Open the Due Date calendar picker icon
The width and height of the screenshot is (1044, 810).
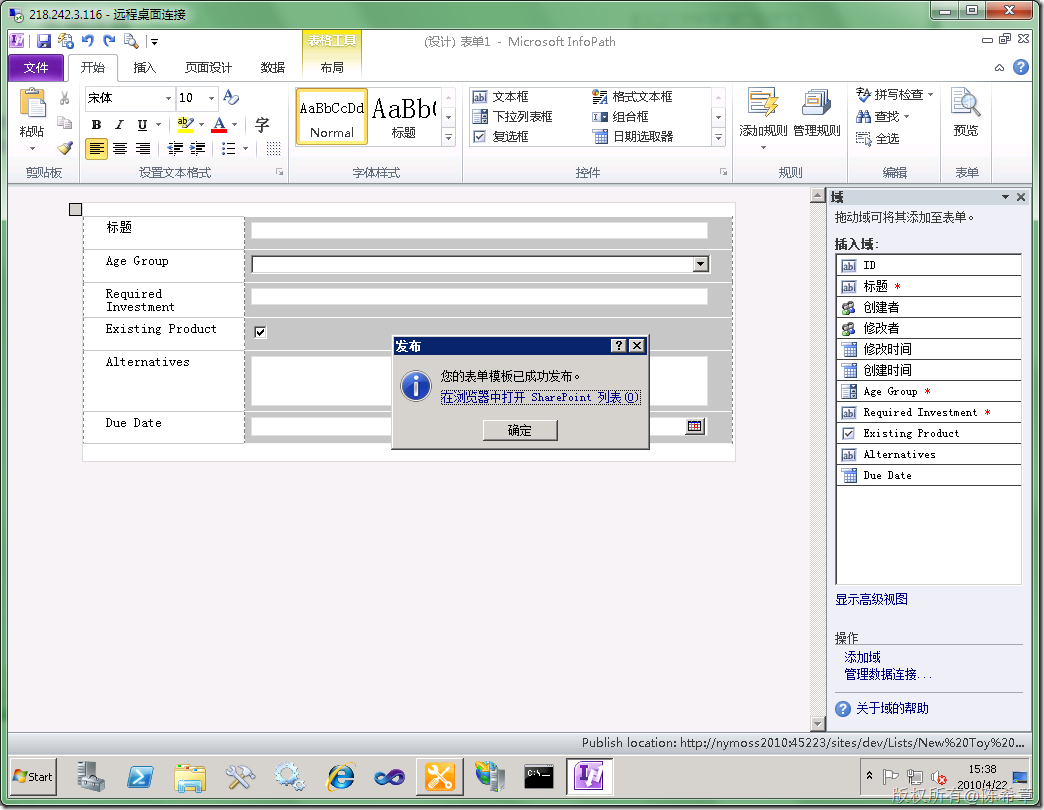694,426
